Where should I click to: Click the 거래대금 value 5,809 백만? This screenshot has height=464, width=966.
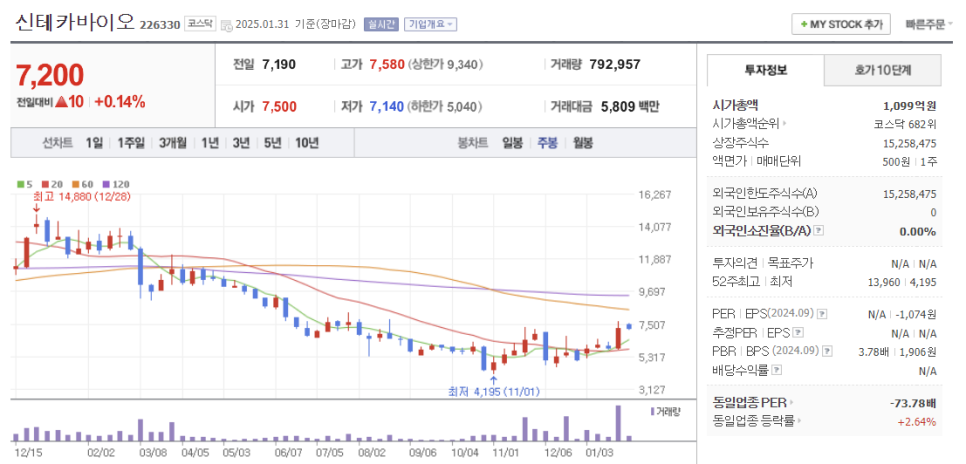pos(628,107)
